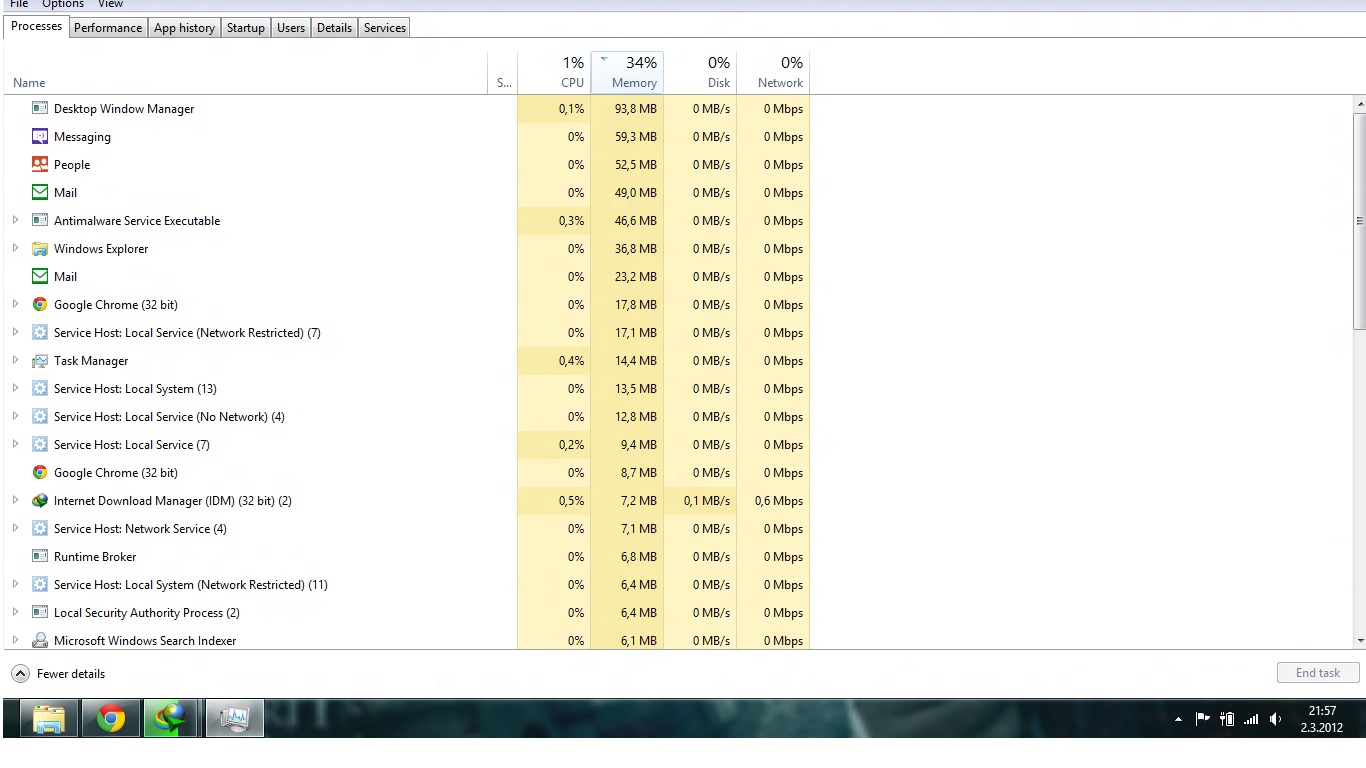The height and width of the screenshot is (768, 1366).
Task: Expand Service Host: Local System (Network Restricted) (11)
Action: pos(15,584)
